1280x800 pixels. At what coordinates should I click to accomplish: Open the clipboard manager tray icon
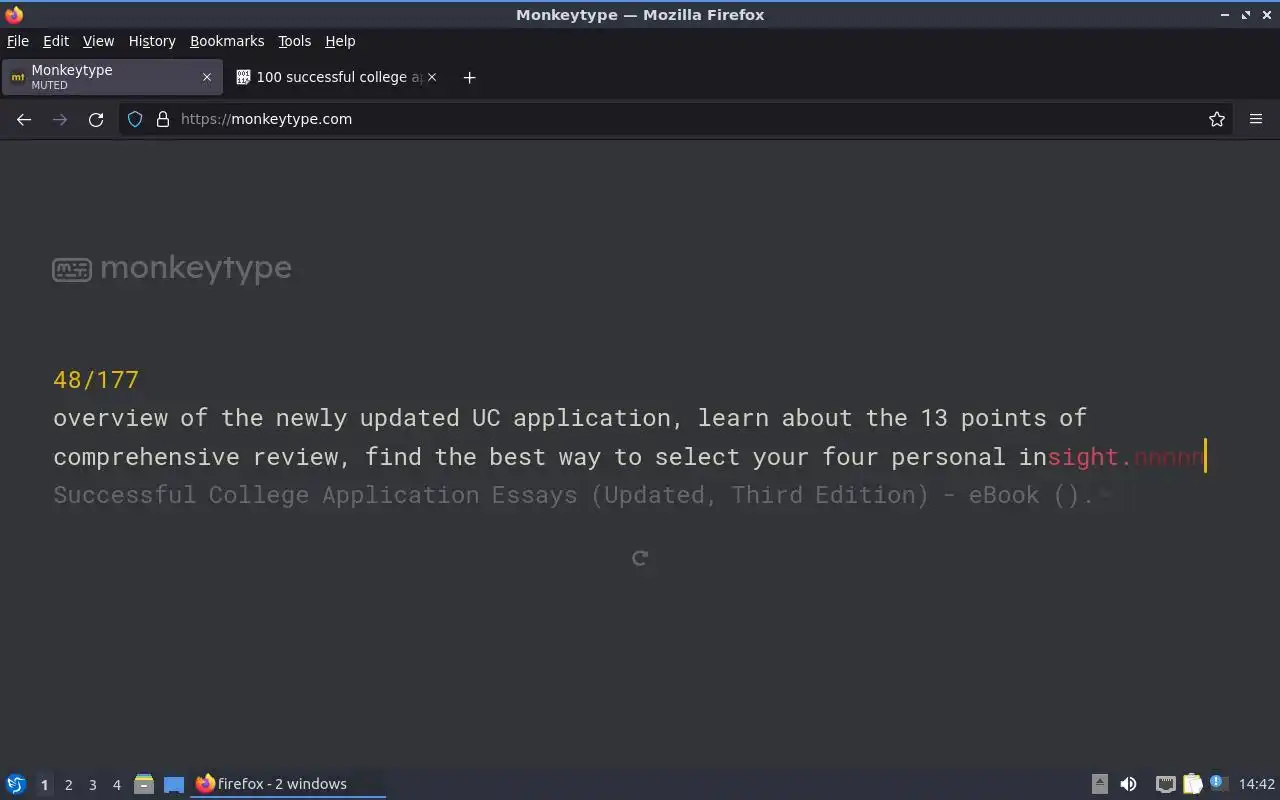[1192, 784]
